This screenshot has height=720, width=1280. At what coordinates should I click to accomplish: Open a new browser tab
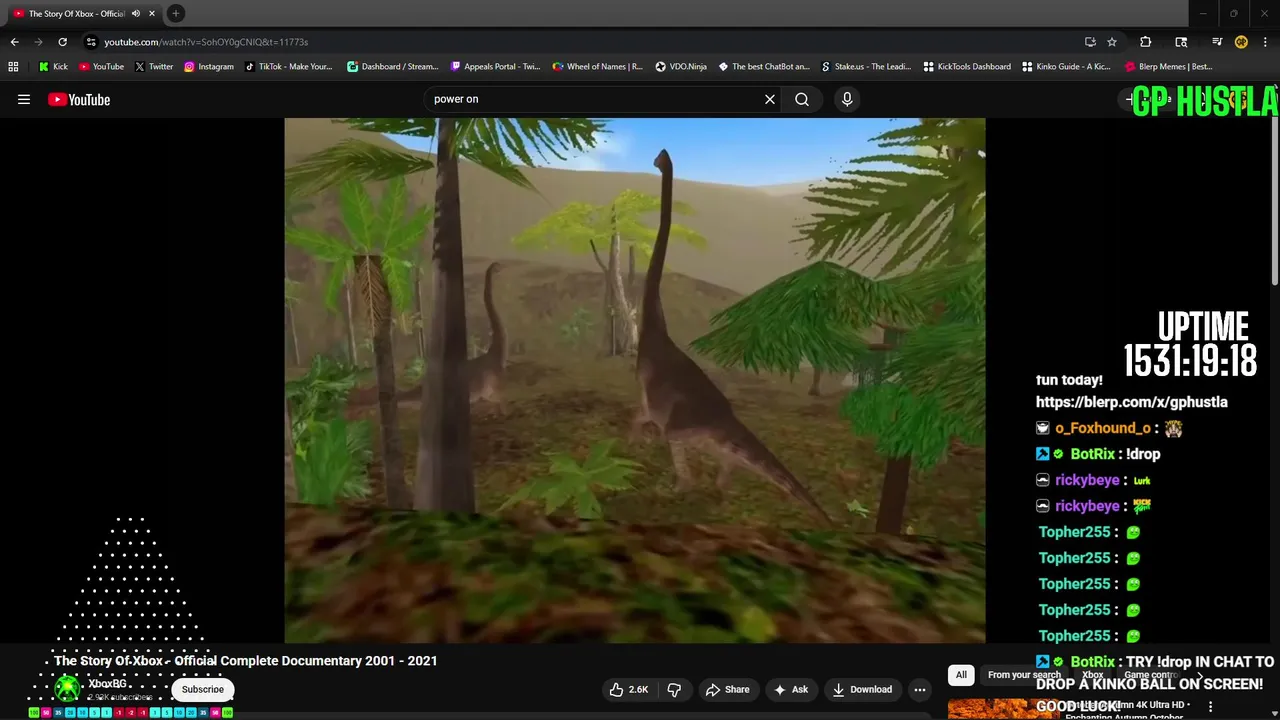click(x=176, y=13)
